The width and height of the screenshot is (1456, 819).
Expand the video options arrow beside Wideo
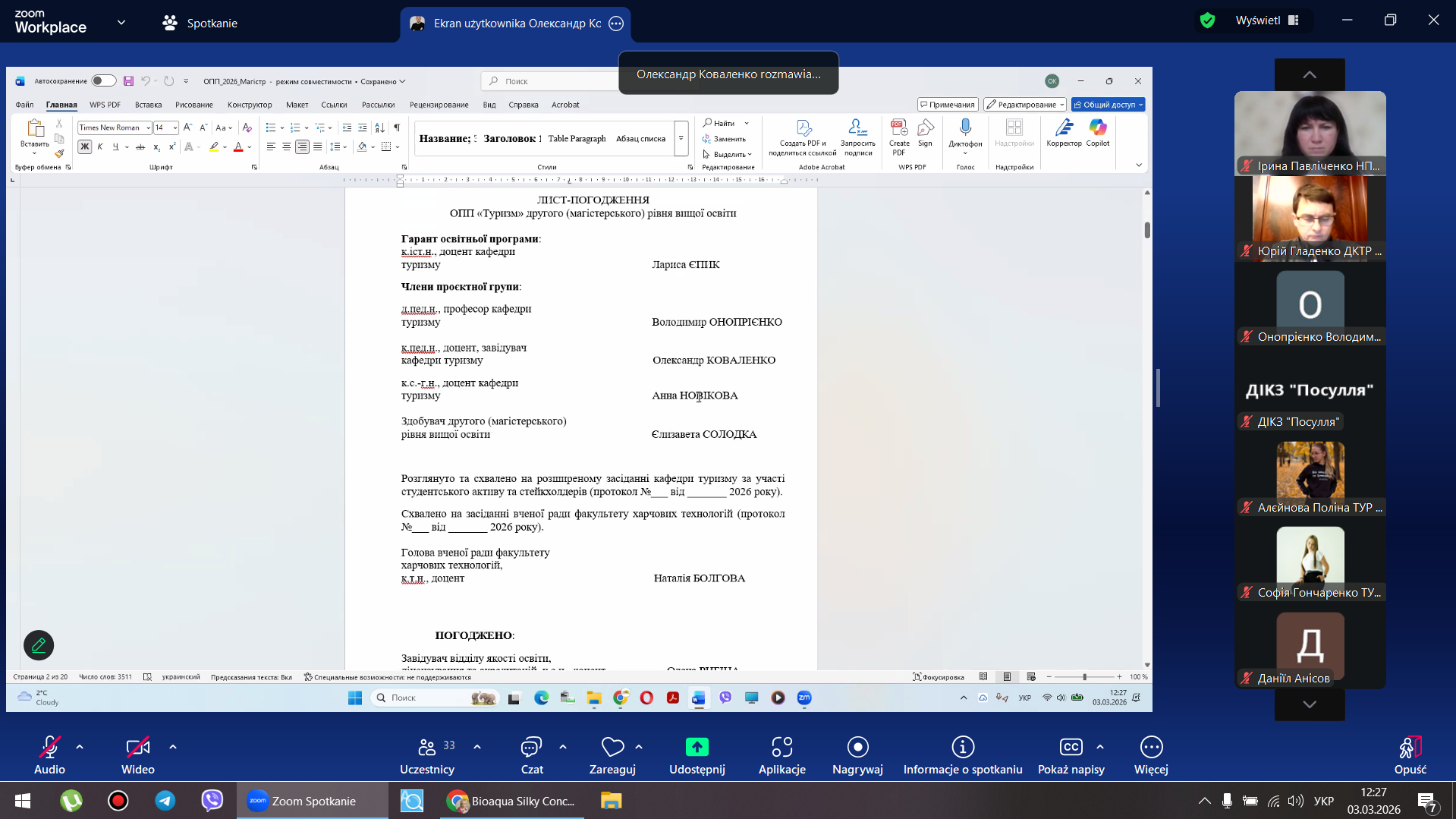[173, 747]
